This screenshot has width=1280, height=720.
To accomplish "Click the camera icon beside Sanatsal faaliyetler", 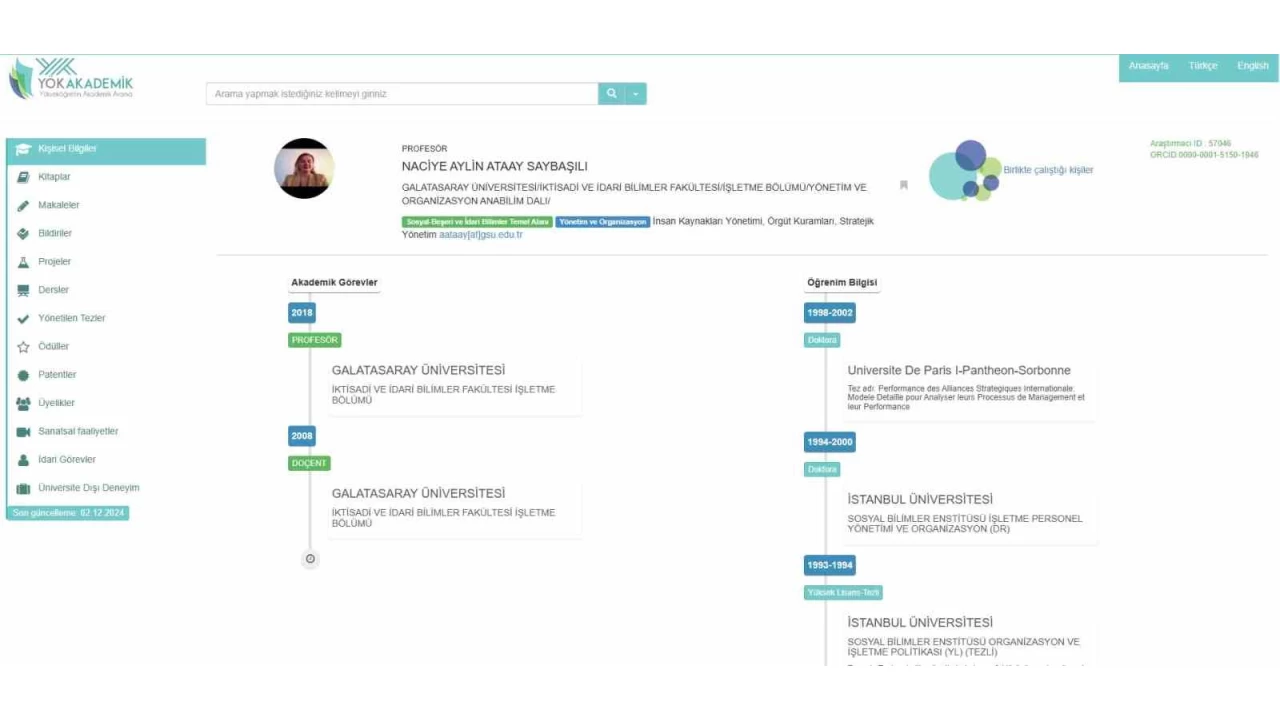I will (23, 432).
